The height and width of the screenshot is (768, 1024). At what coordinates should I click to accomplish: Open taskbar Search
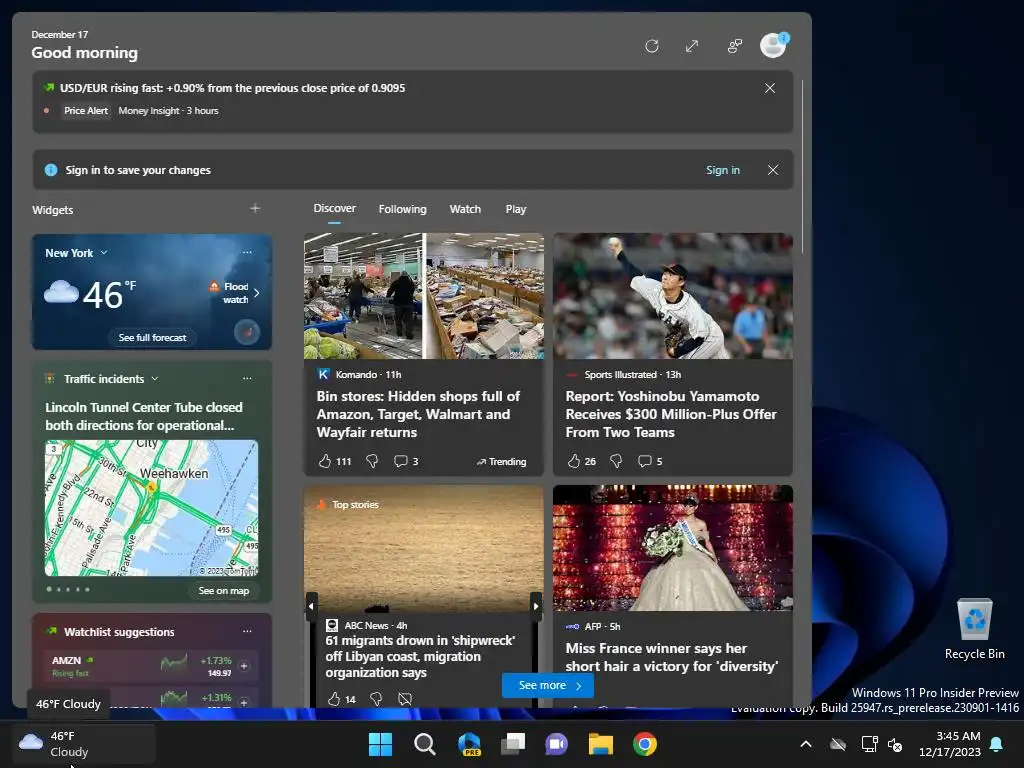coord(424,744)
